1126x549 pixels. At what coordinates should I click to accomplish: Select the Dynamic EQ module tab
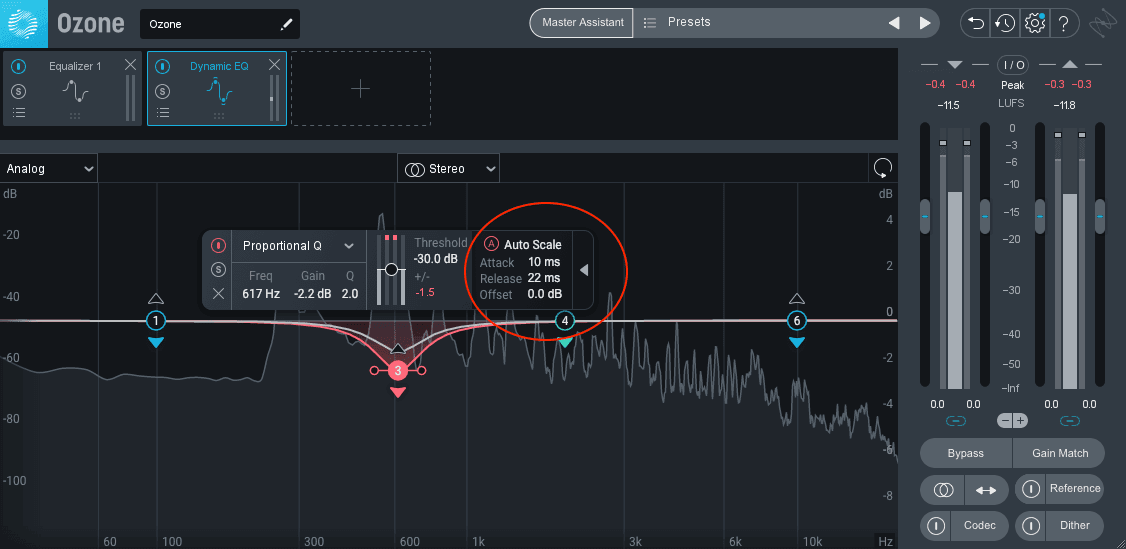pyautogui.click(x=217, y=89)
